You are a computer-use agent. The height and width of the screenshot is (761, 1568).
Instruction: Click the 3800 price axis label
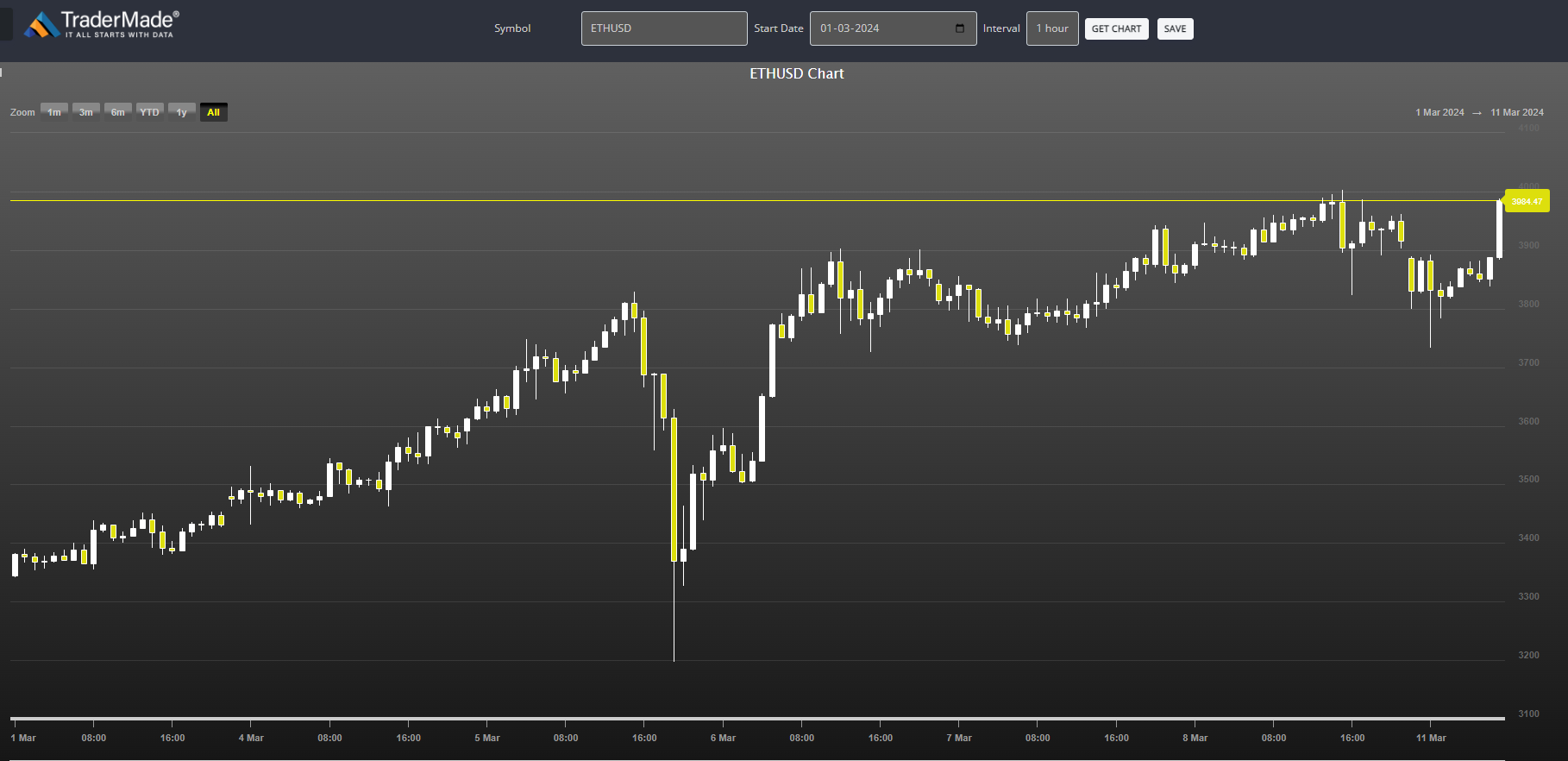click(1528, 304)
